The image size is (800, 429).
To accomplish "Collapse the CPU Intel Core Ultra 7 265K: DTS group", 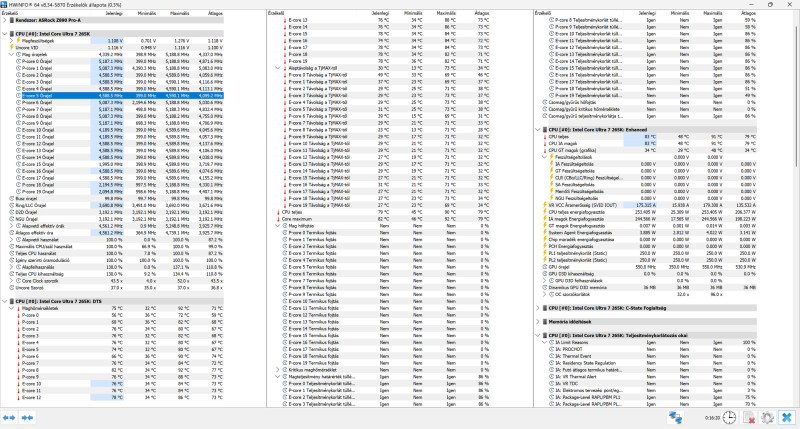I will pos(5,301).
